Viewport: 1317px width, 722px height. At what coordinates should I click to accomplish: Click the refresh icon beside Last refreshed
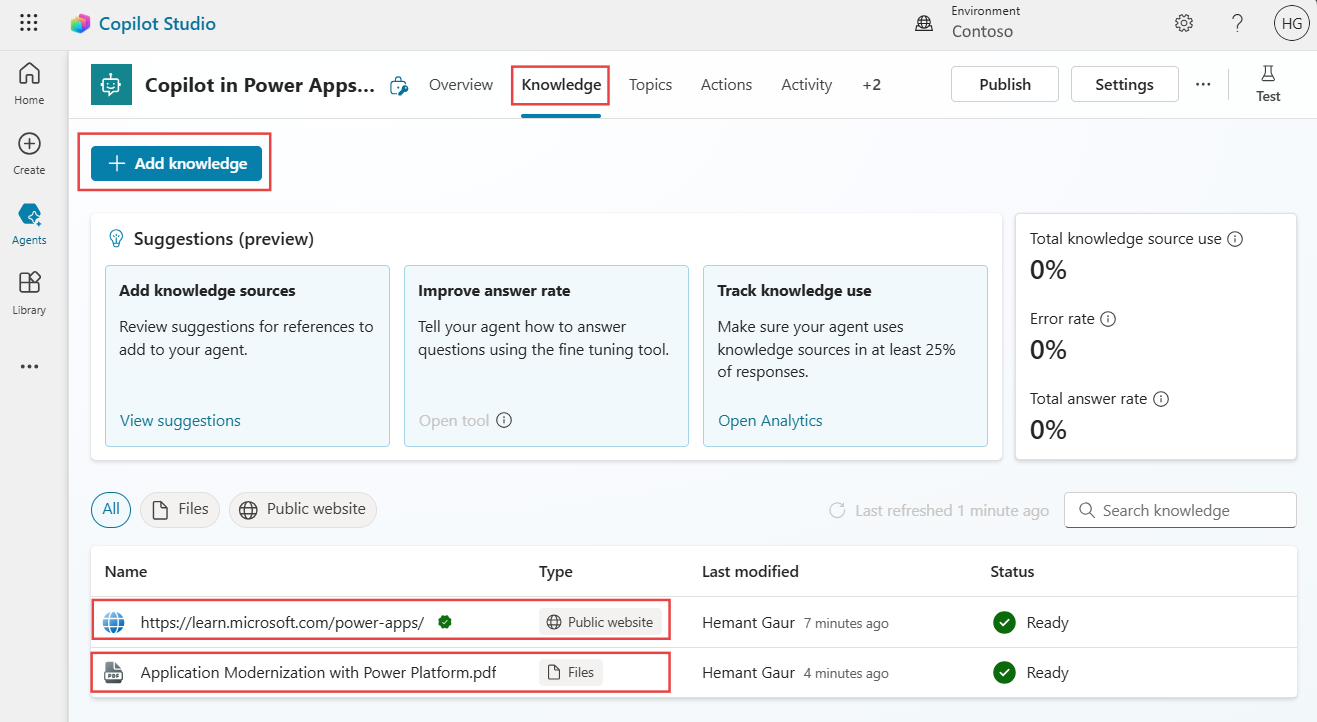(838, 510)
